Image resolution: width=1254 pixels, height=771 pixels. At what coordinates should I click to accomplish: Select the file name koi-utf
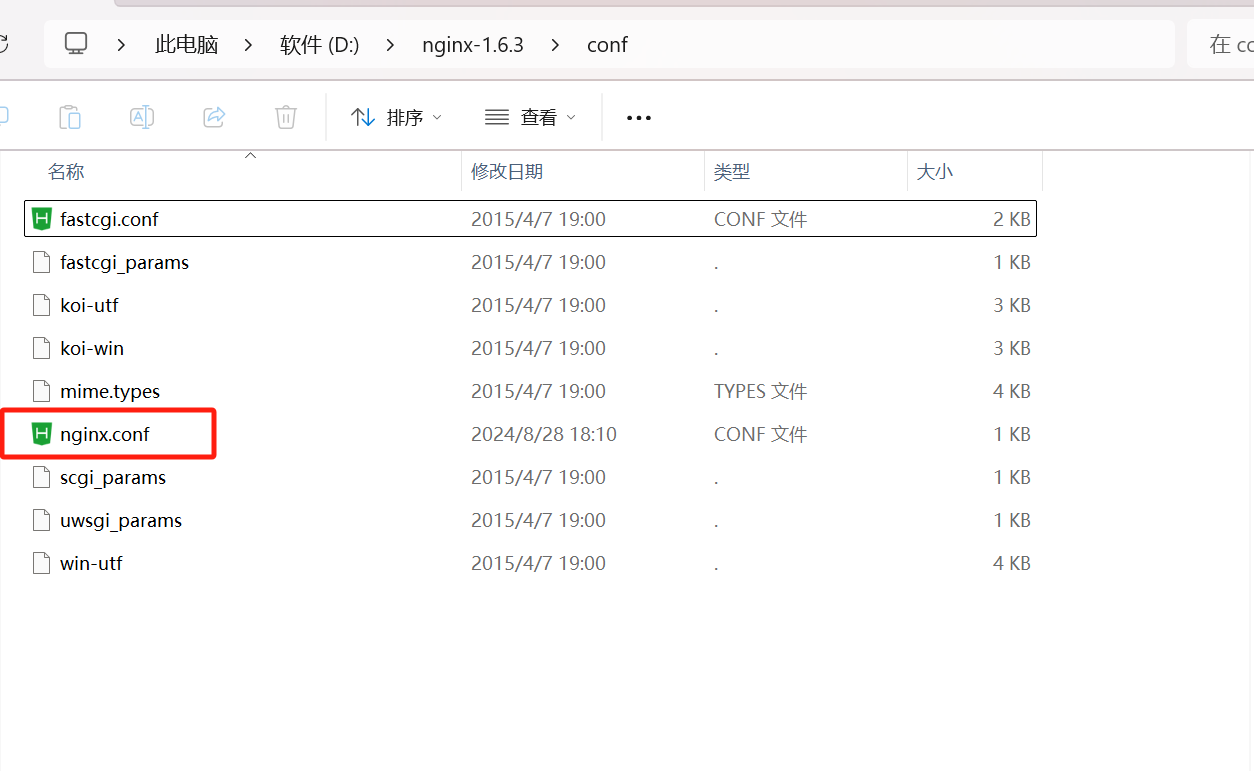tap(89, 305)
